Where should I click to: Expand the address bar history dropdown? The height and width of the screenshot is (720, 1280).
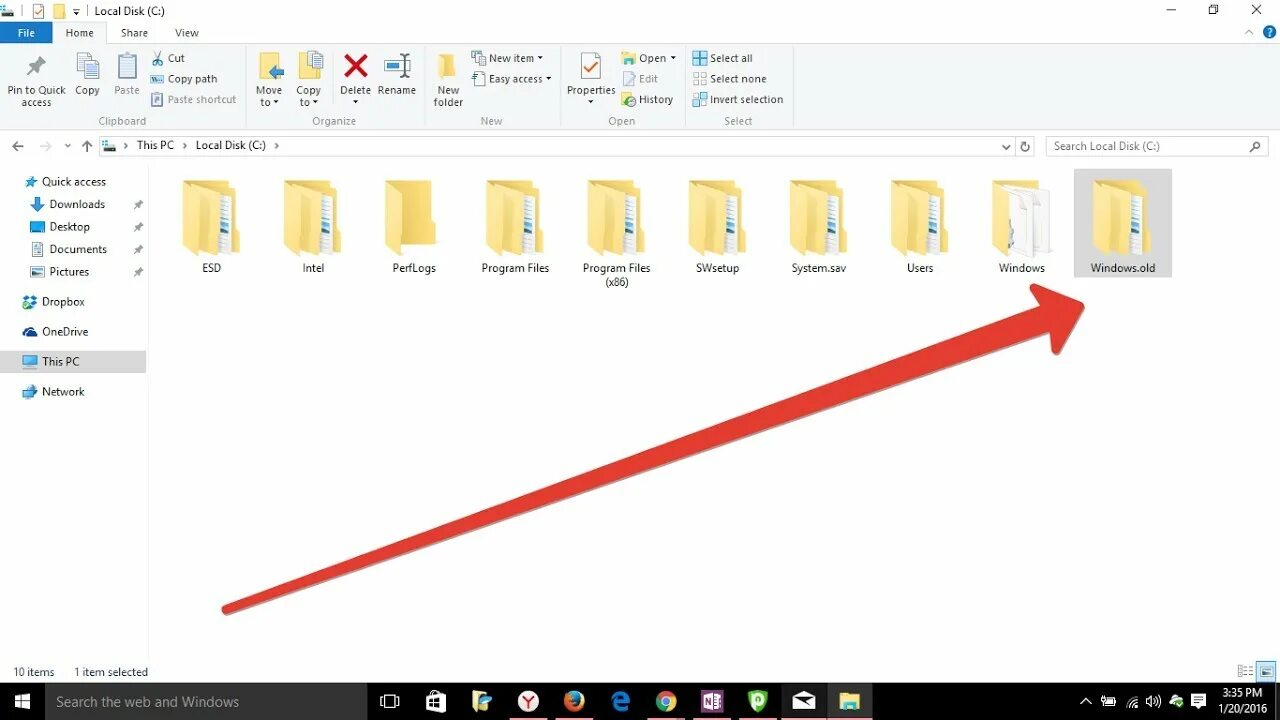pos(1006,146)
